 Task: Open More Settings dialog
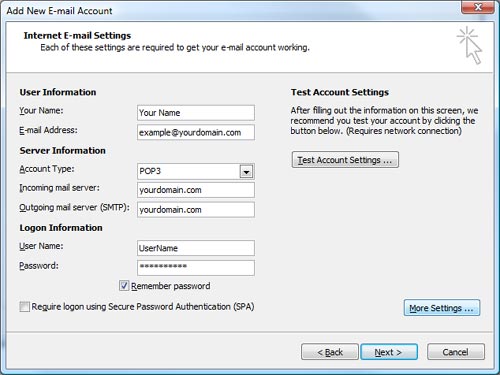442,308
